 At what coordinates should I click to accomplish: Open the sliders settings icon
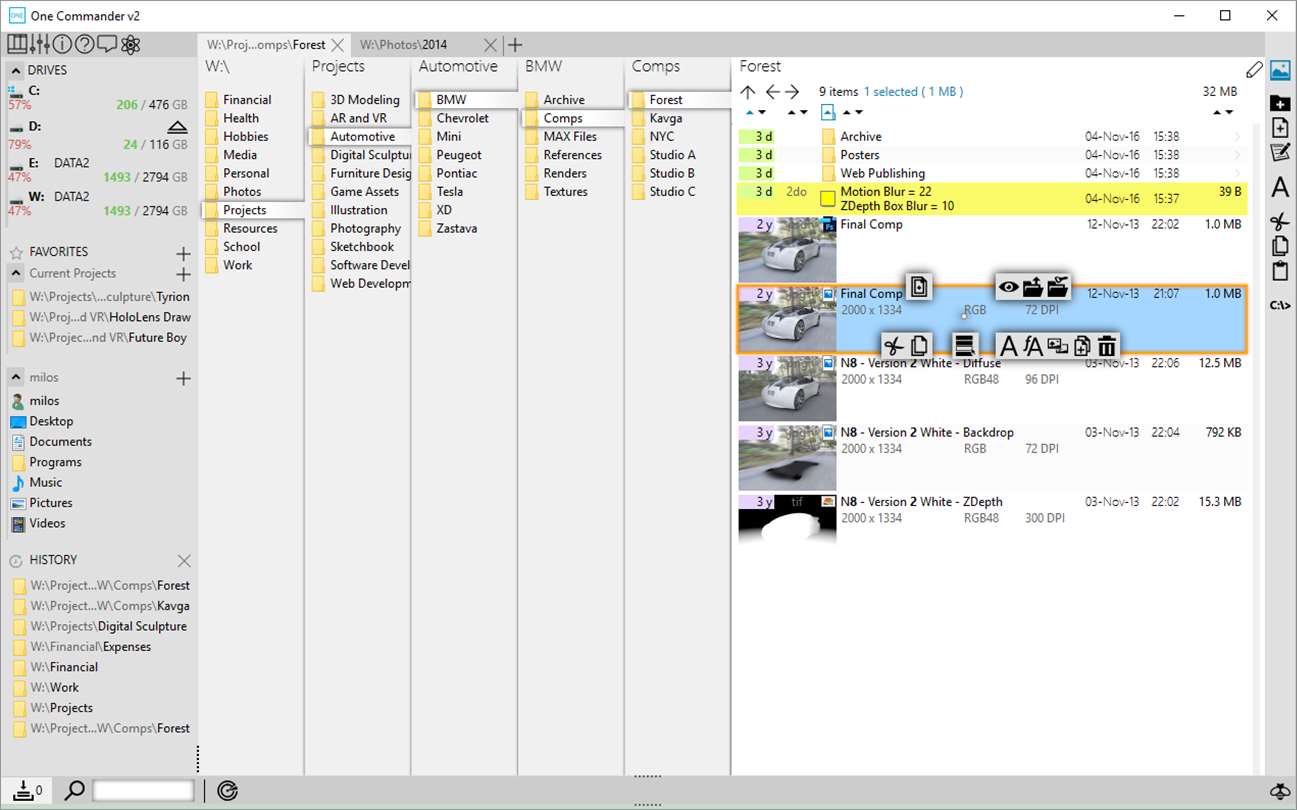[x=40, y=44]
